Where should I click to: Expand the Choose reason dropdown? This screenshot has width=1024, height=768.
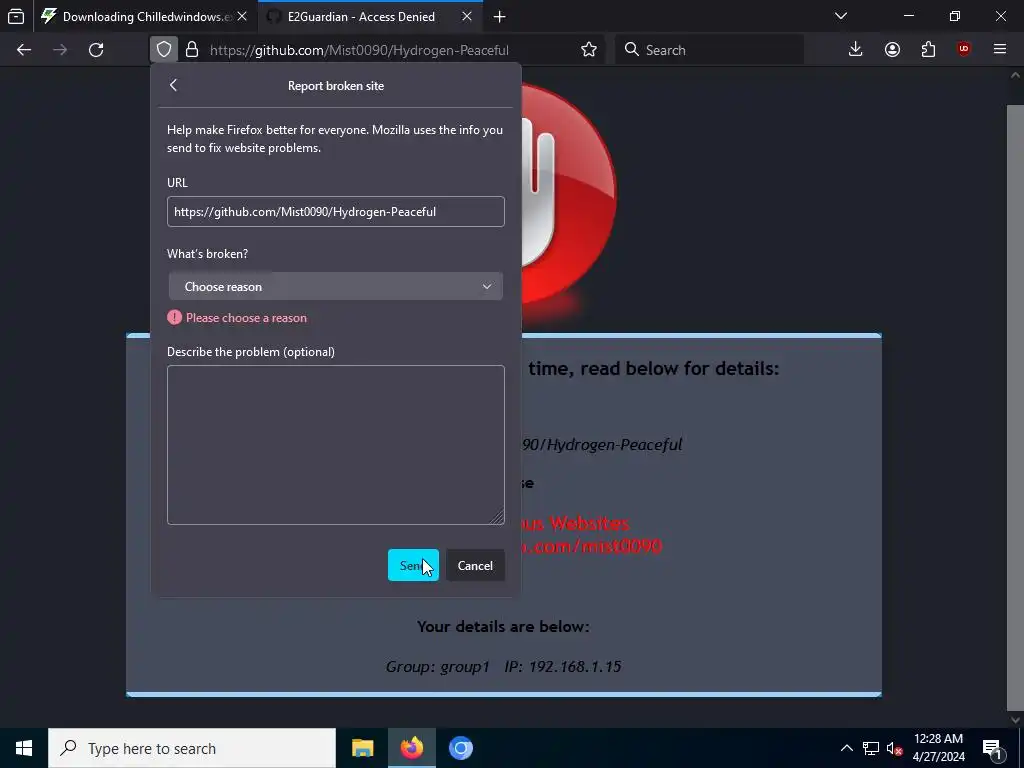coord(336,287)
